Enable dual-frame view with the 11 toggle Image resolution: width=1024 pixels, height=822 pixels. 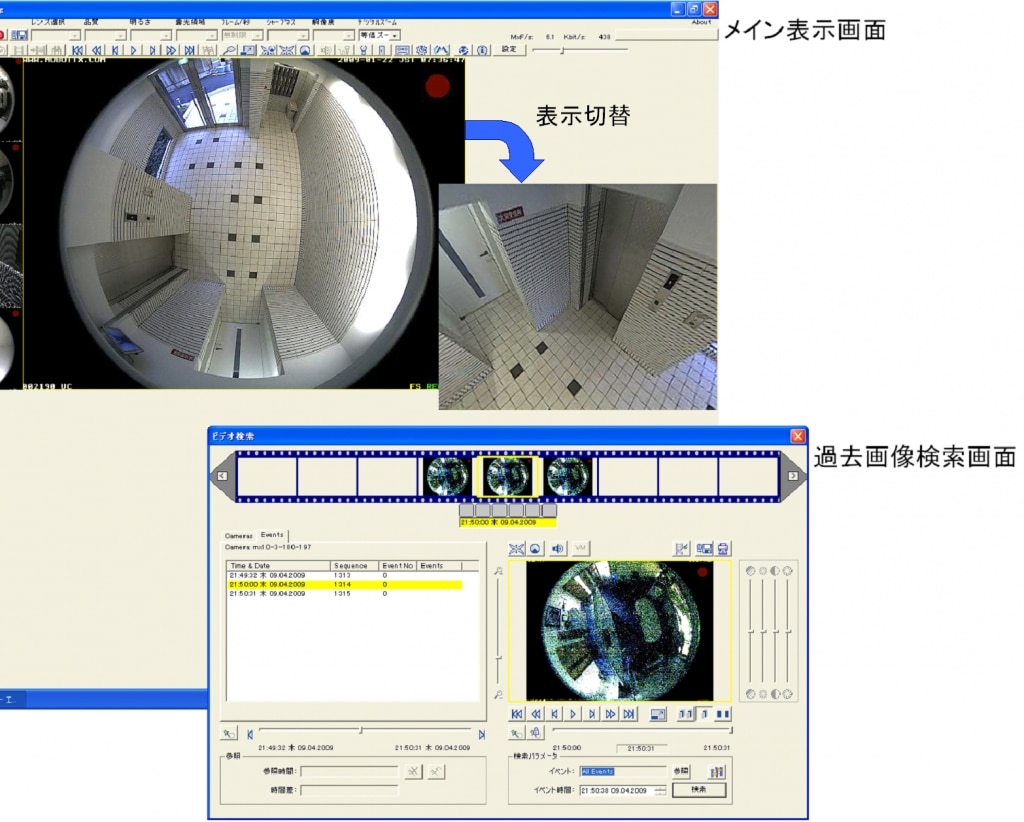tap(685, 714)
